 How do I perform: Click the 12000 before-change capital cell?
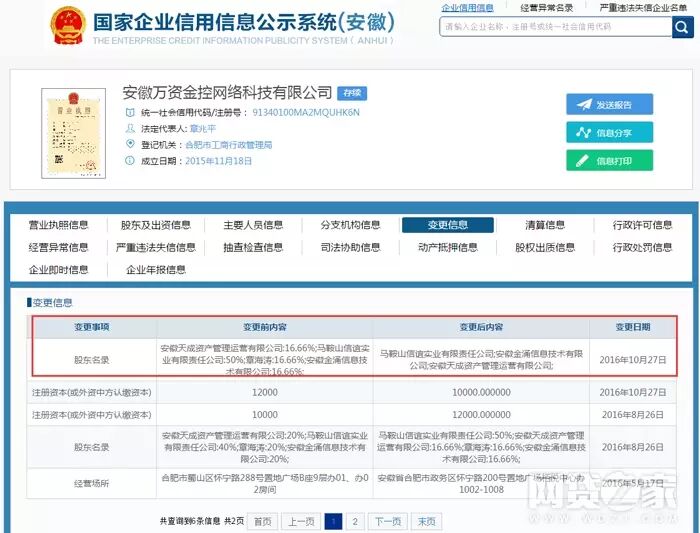point(265,392)
